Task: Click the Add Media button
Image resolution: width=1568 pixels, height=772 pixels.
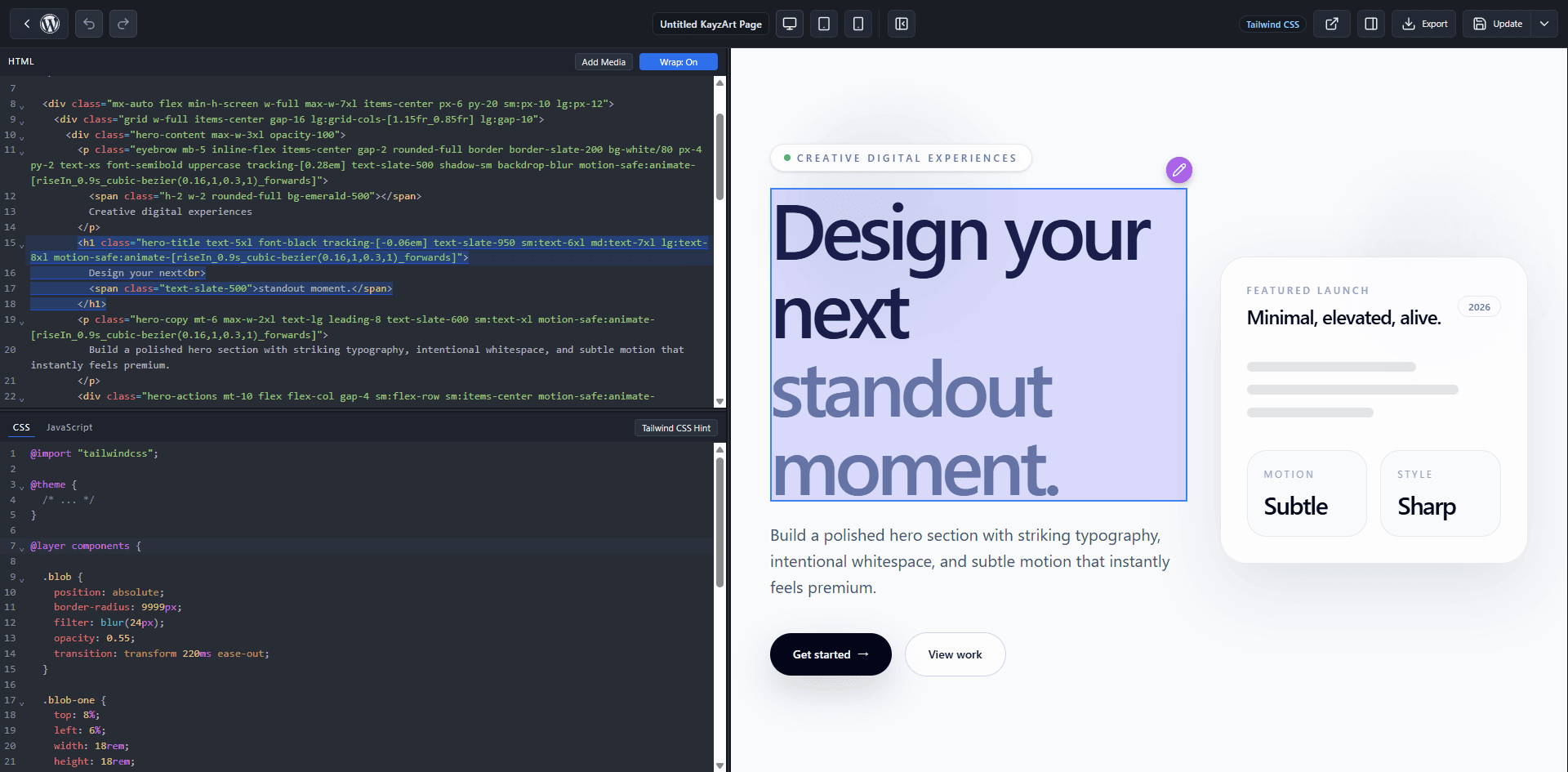Action: [604, 61]
